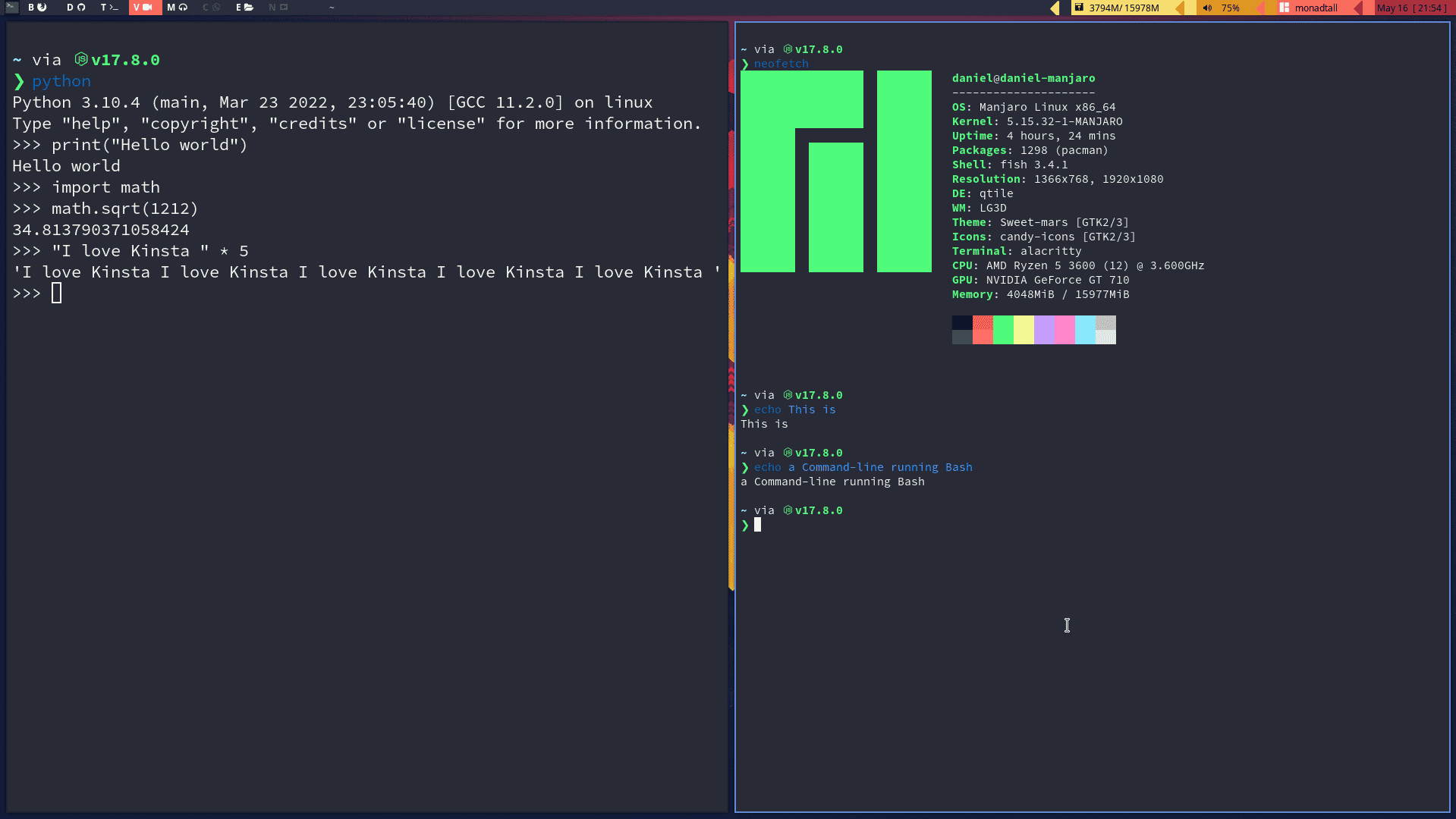Switch to workspace M in the top bar
This screenshot has height=819, width=1456.
[x=171, y=7]
